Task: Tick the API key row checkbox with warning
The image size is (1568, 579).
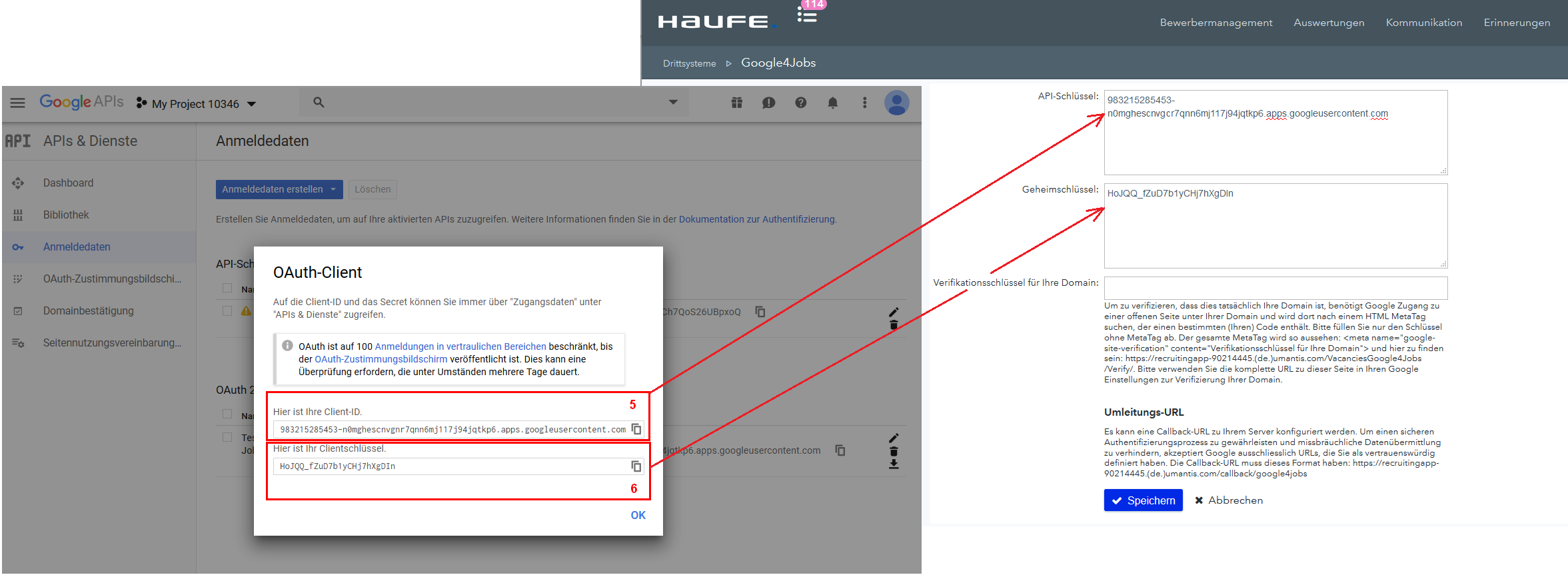Action: 227,311
